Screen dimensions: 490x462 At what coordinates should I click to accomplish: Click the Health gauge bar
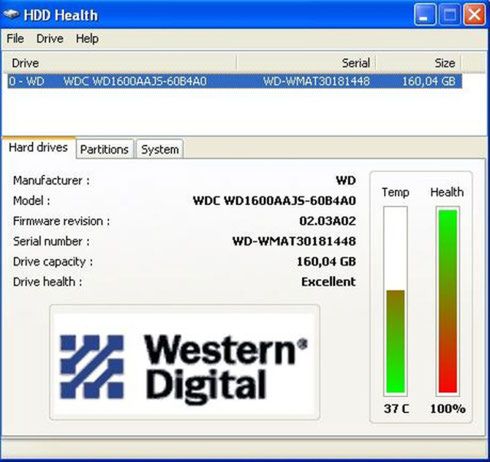point(448,301)
